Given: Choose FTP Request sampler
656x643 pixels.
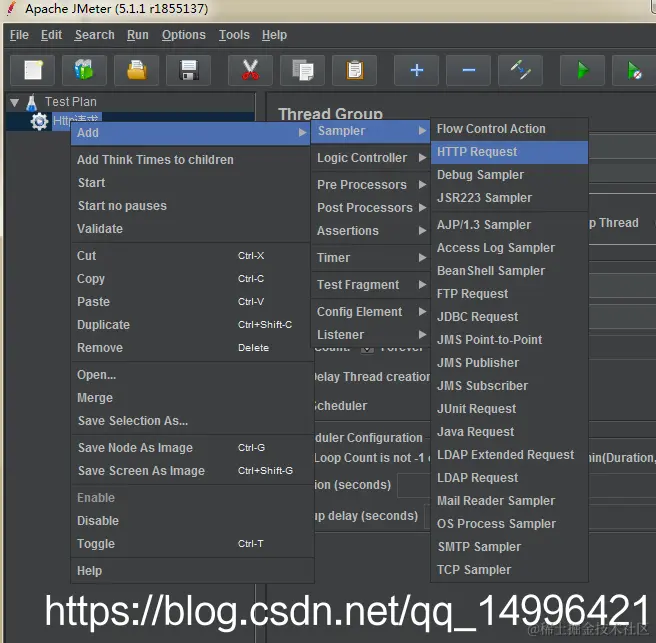Looking at the screenshot, I should coord(509,294).
